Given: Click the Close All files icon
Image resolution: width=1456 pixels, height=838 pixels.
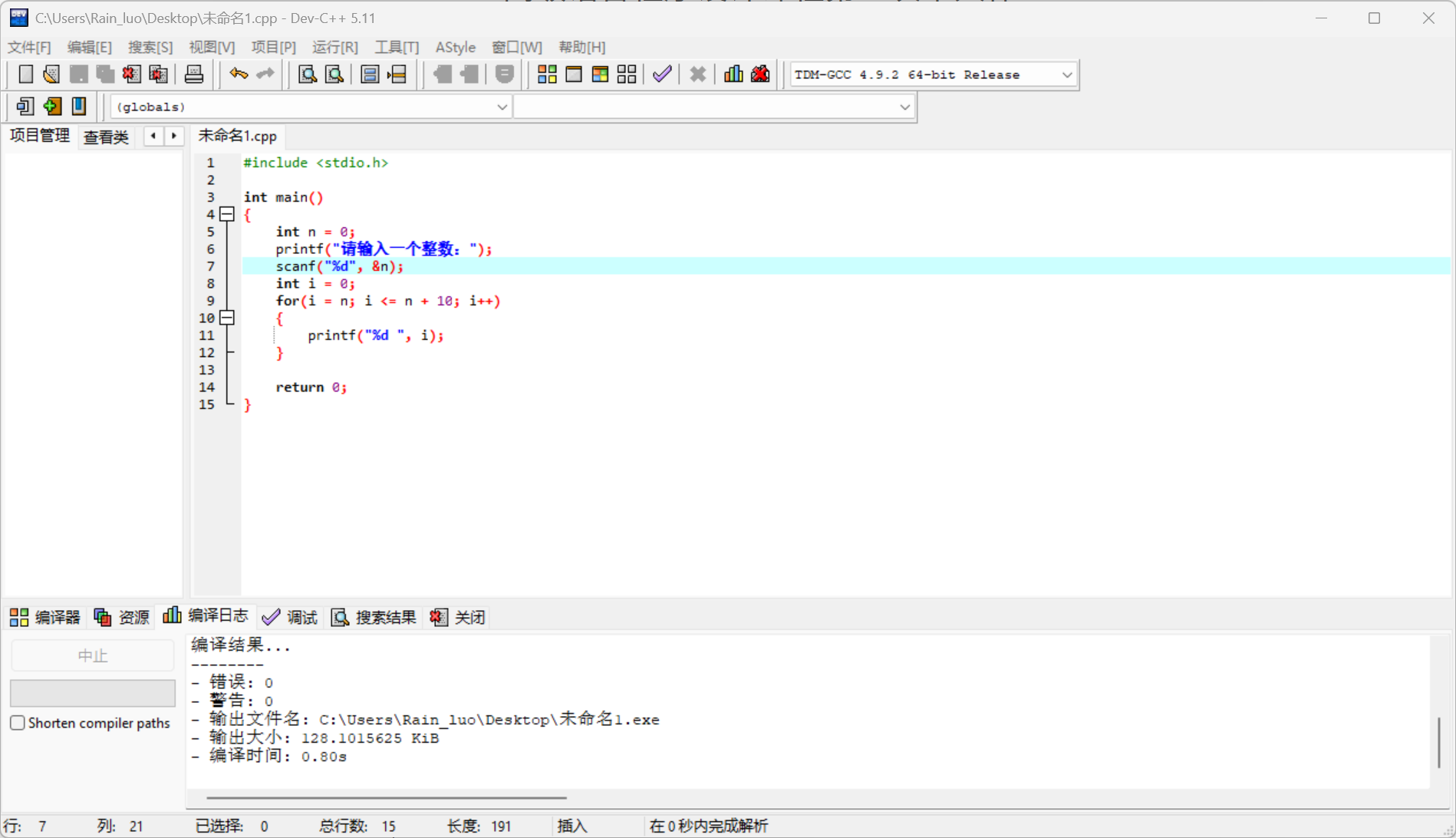Looking at the screenshot, I should pos(159,74).
